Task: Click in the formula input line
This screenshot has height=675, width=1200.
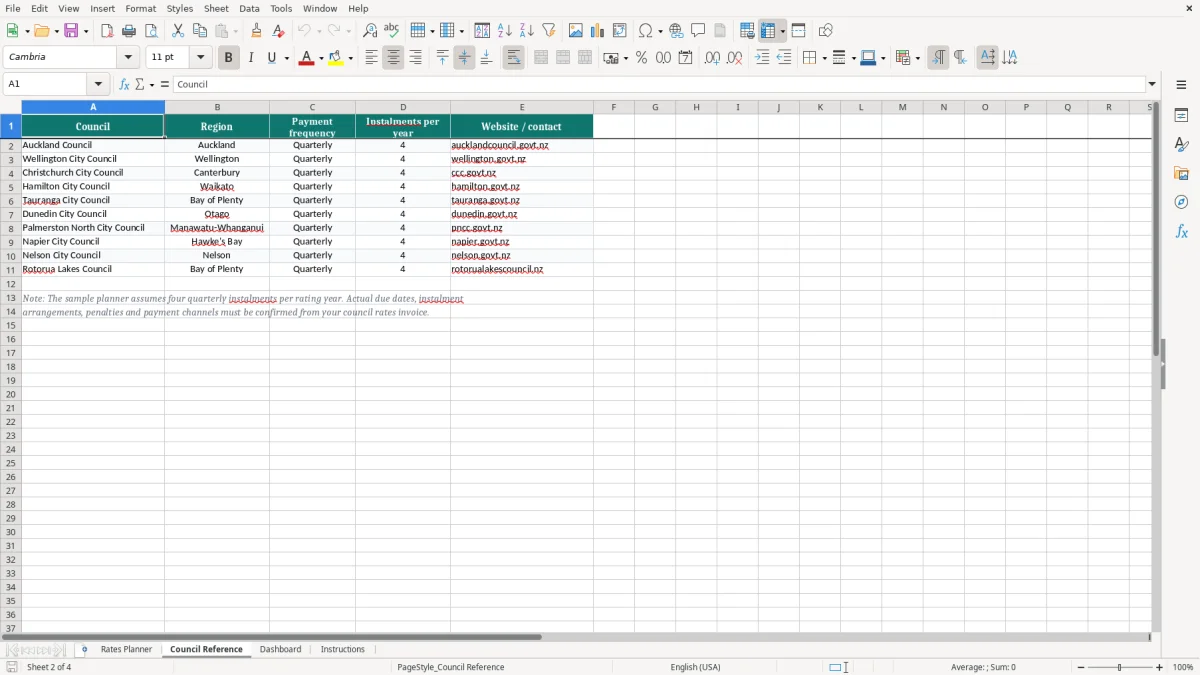Action: point(659,84)
